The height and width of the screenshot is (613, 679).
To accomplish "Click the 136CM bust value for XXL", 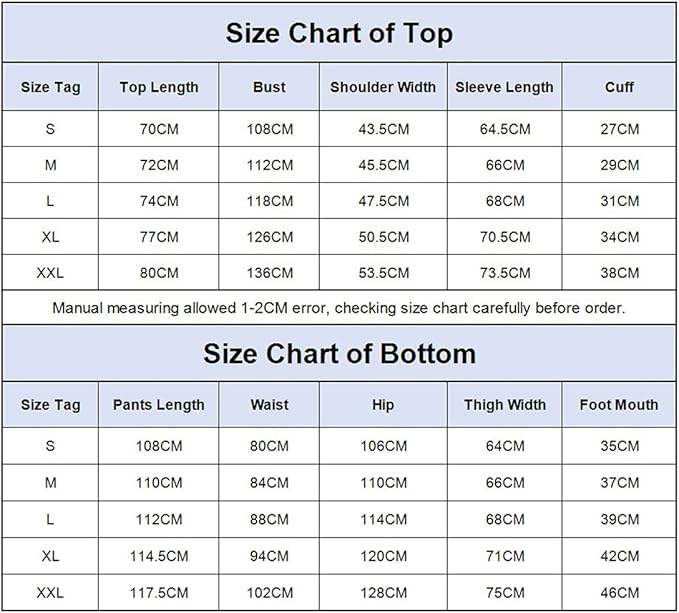I will [269, 273].
